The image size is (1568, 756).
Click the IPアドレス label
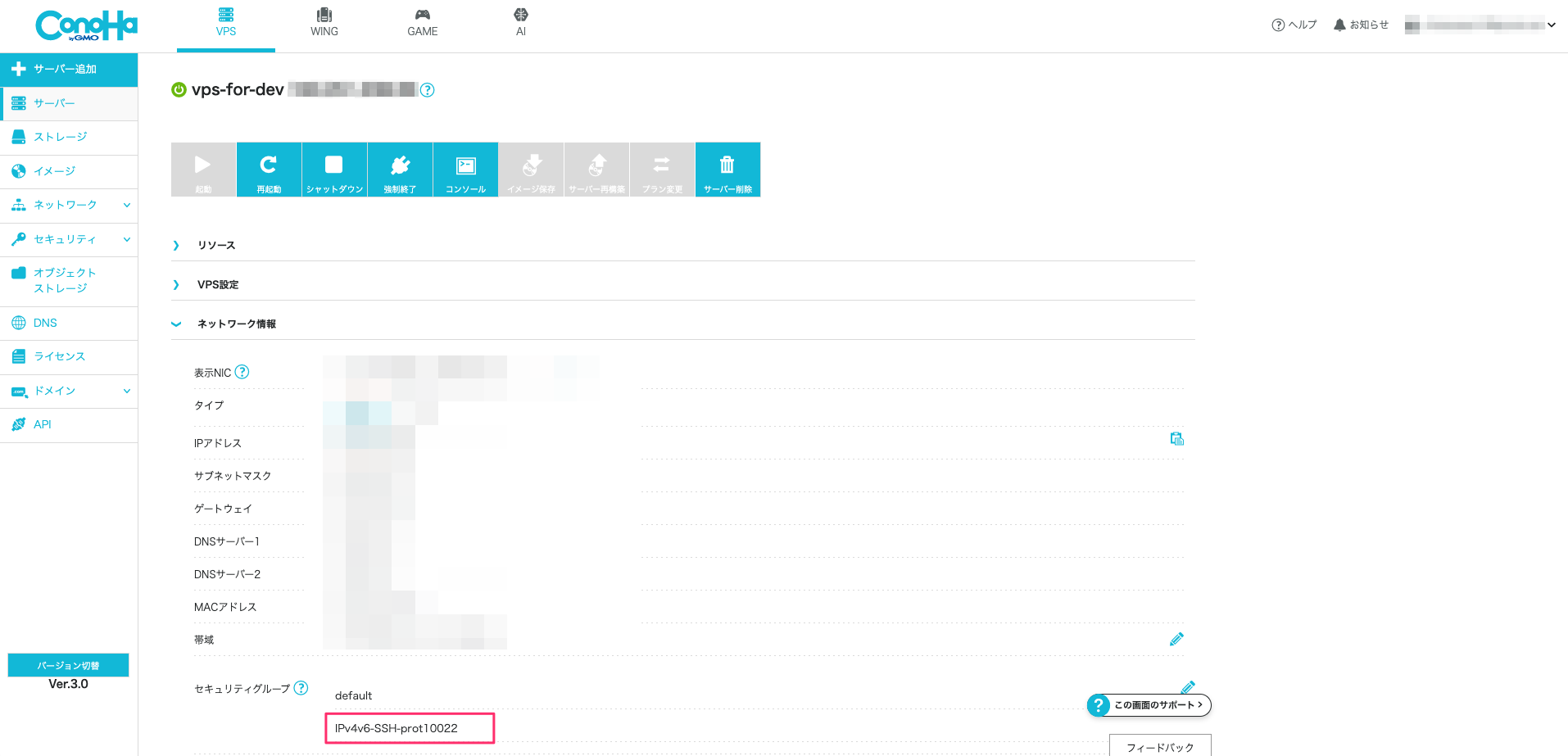point(218,443)
